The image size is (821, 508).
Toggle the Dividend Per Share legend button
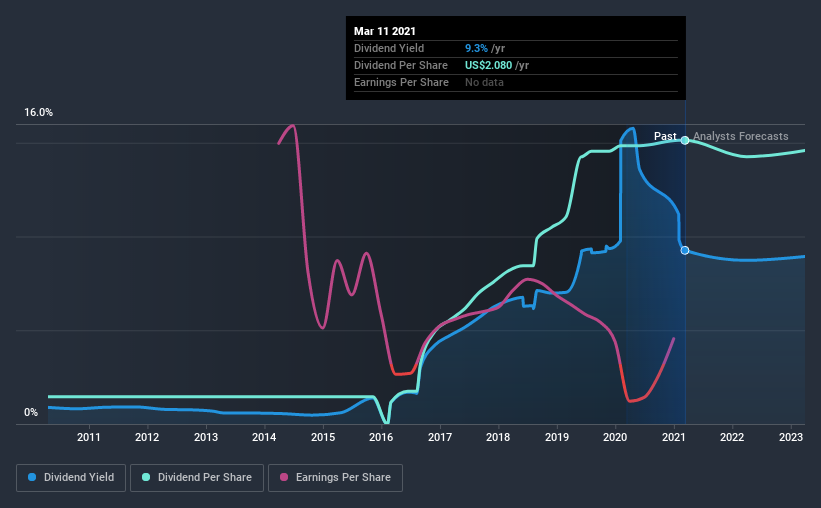tap(197, 478)
